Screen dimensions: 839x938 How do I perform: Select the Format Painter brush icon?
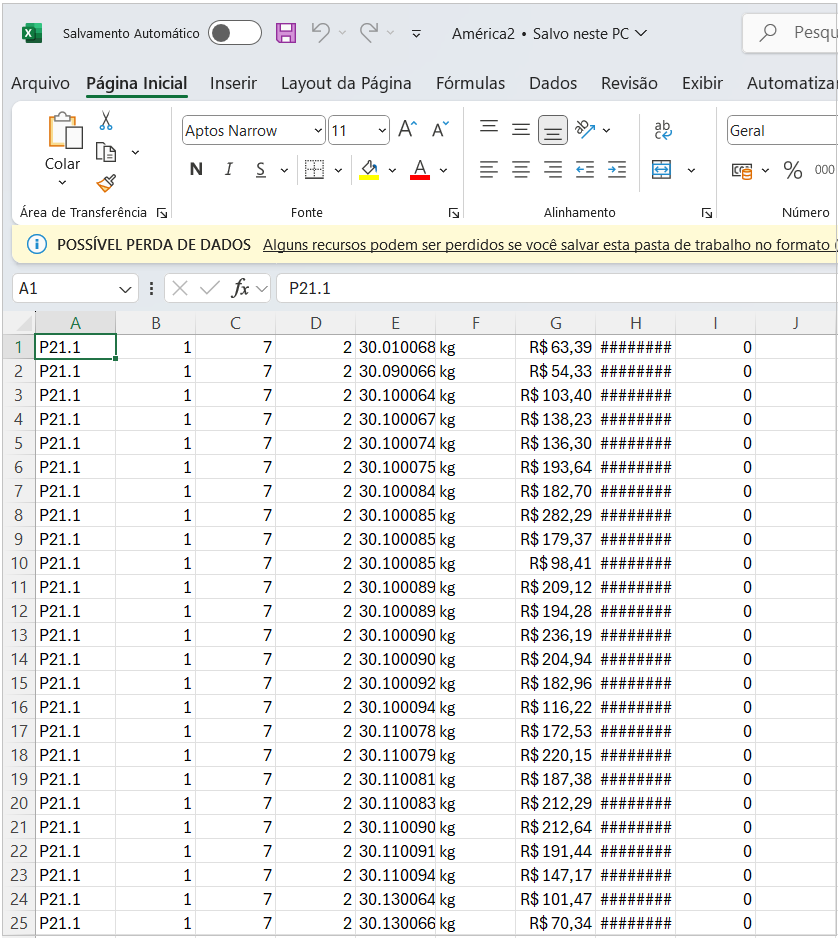(105, 183)
